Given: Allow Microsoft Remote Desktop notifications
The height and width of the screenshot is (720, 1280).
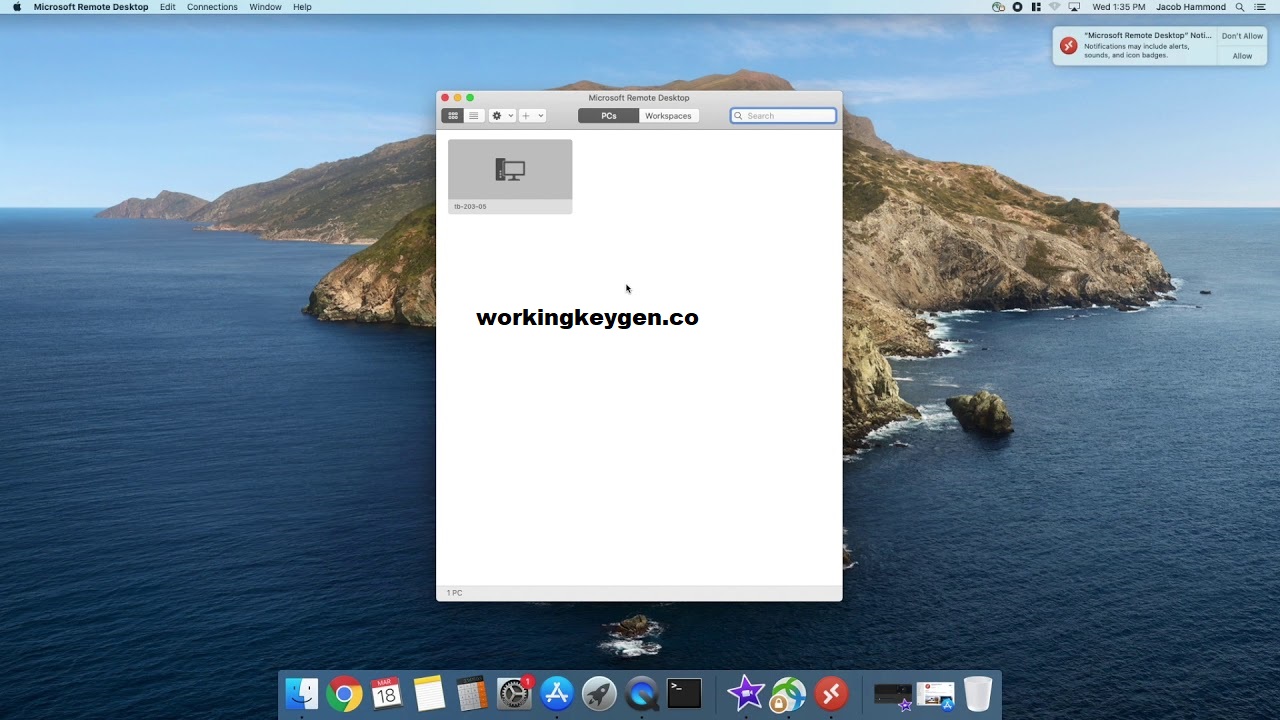Looking at the screenshot, I should tap(1241, 56).
